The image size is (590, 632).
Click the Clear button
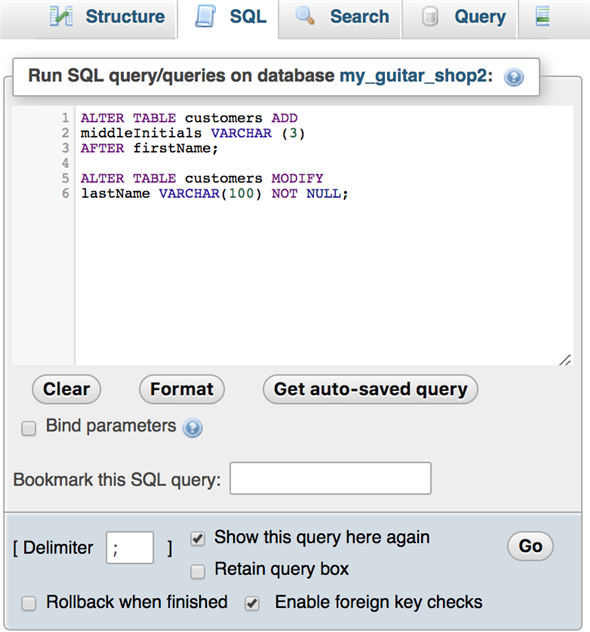(66, 389)
